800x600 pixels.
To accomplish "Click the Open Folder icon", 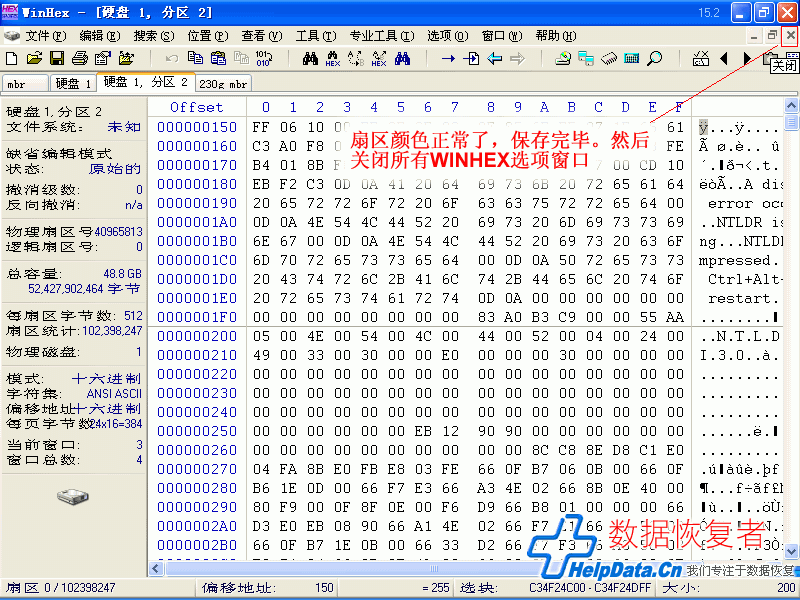I will tap(126, 58).
